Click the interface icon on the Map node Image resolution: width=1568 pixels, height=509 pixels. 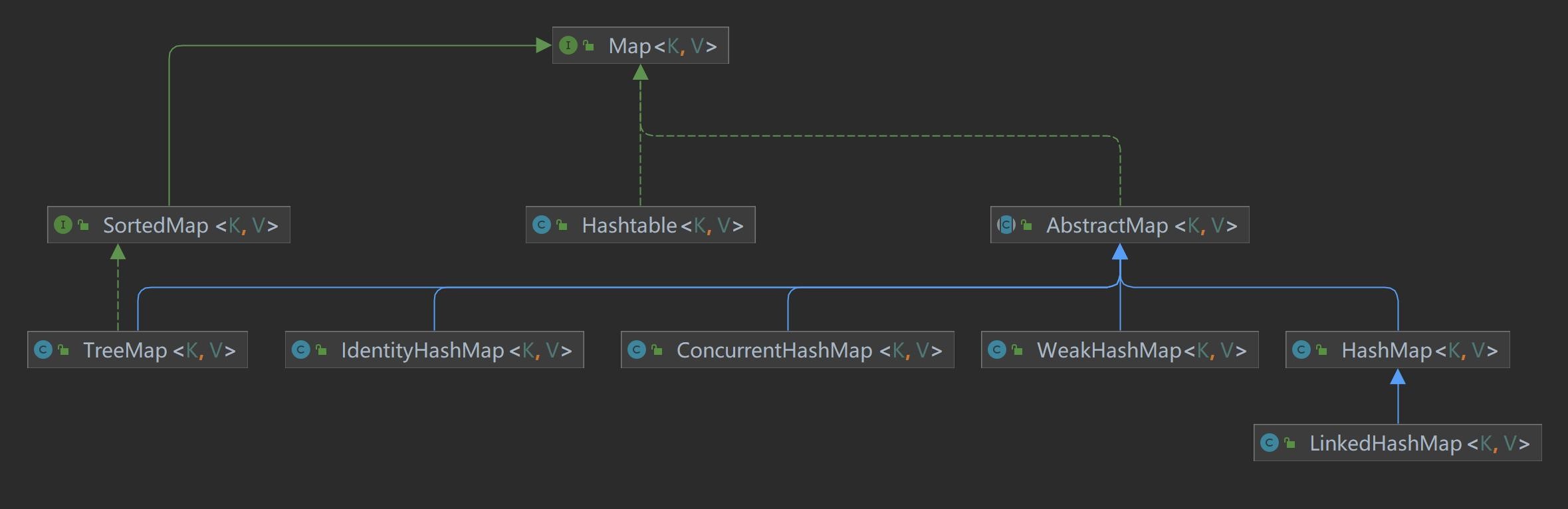click(568, 45)
